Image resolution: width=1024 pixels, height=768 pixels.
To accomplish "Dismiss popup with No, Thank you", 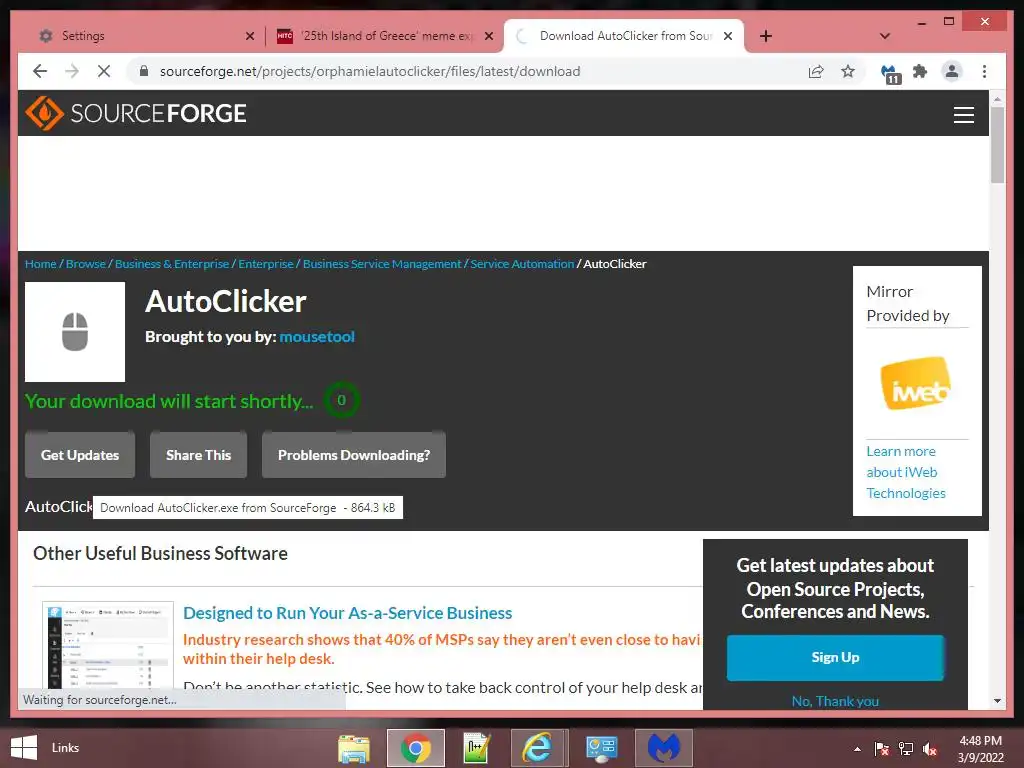I will [x=835, y=701].
